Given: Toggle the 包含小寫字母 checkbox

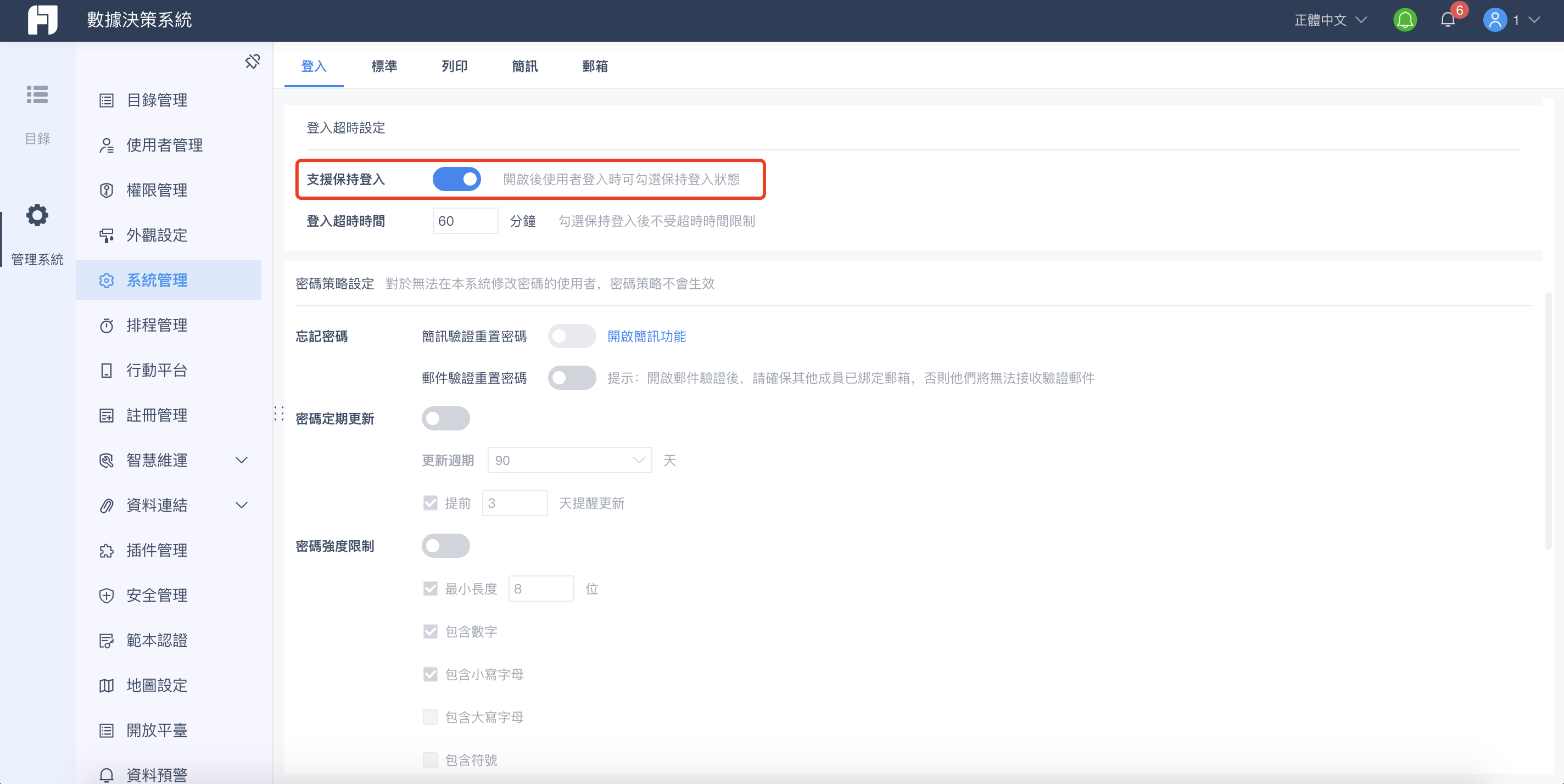Looking at the screenshot, I should (431, 674).
